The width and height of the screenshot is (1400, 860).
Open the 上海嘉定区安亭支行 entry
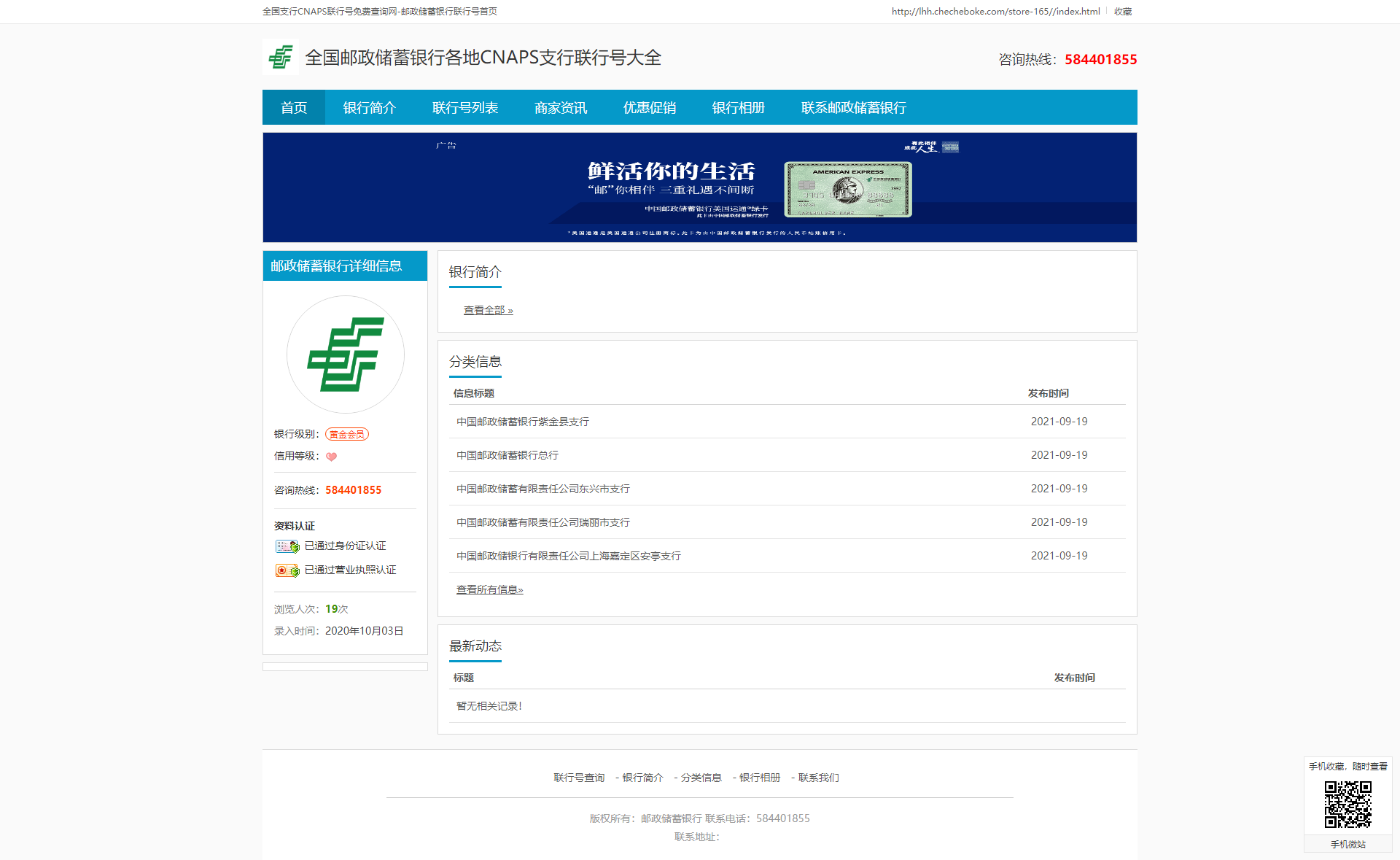coord(569,556)
